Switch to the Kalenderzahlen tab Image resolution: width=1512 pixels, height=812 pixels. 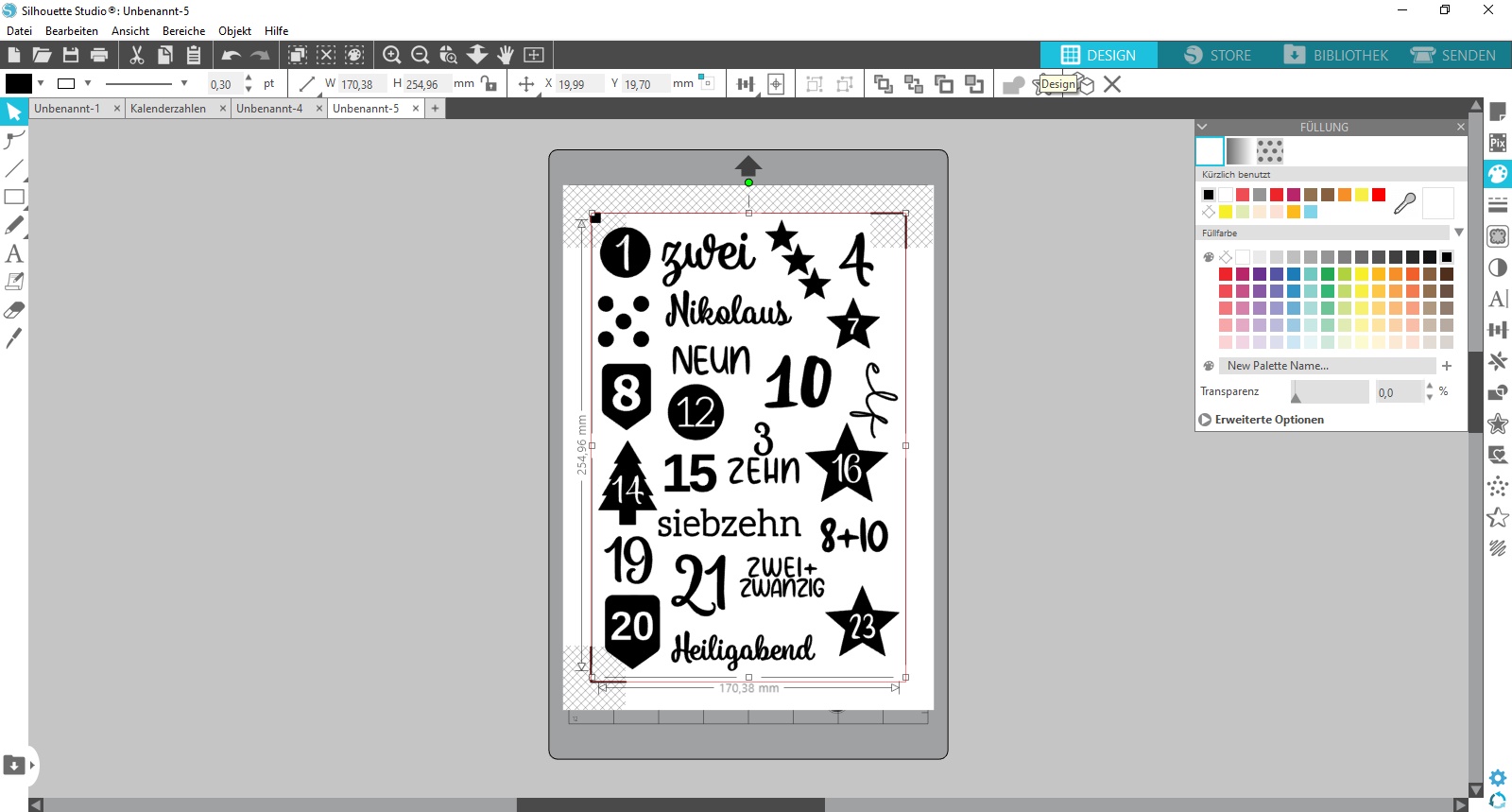168,109
